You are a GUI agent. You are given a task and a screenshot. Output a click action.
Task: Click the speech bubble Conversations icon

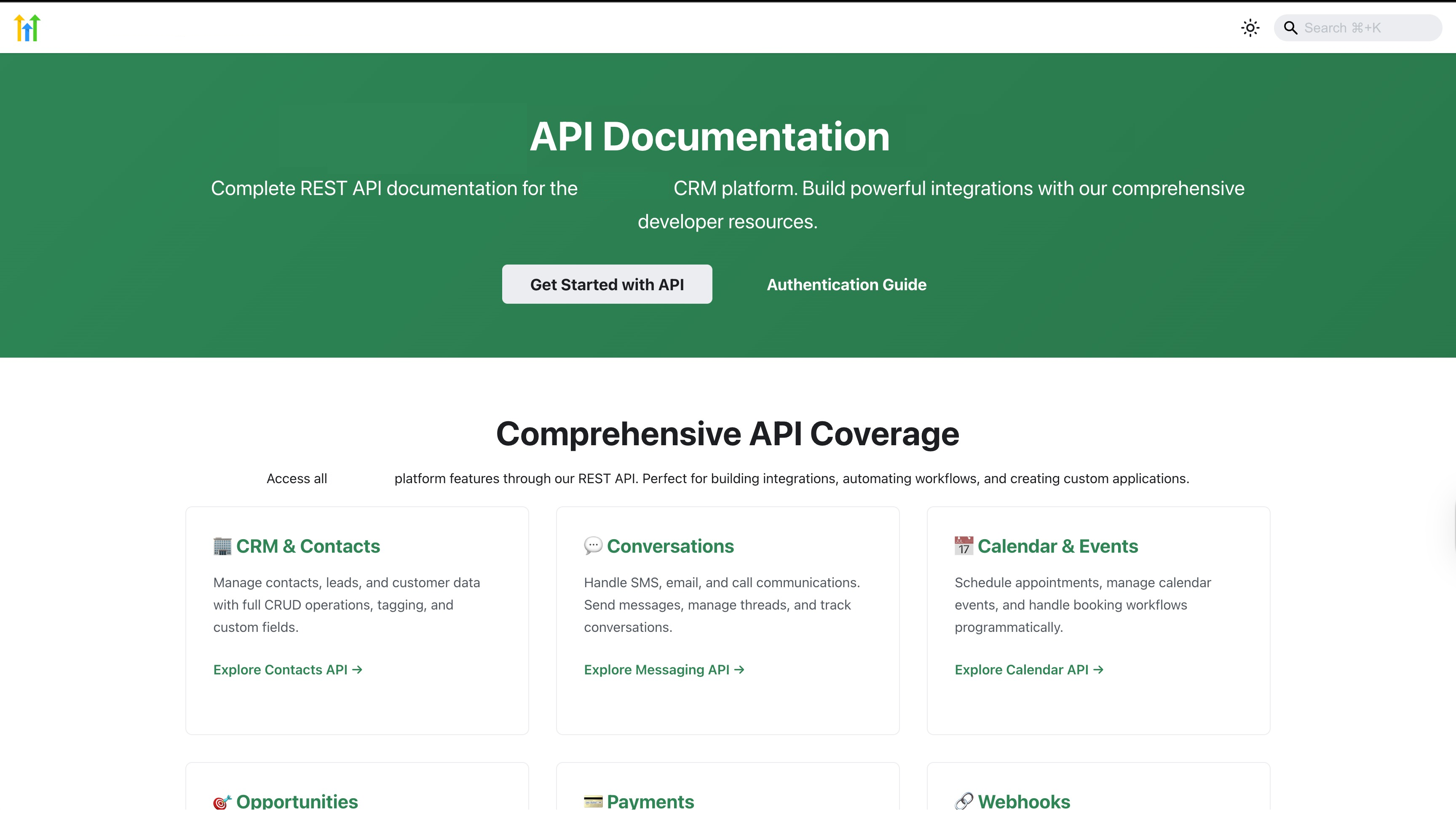click(x=593, y=546)
